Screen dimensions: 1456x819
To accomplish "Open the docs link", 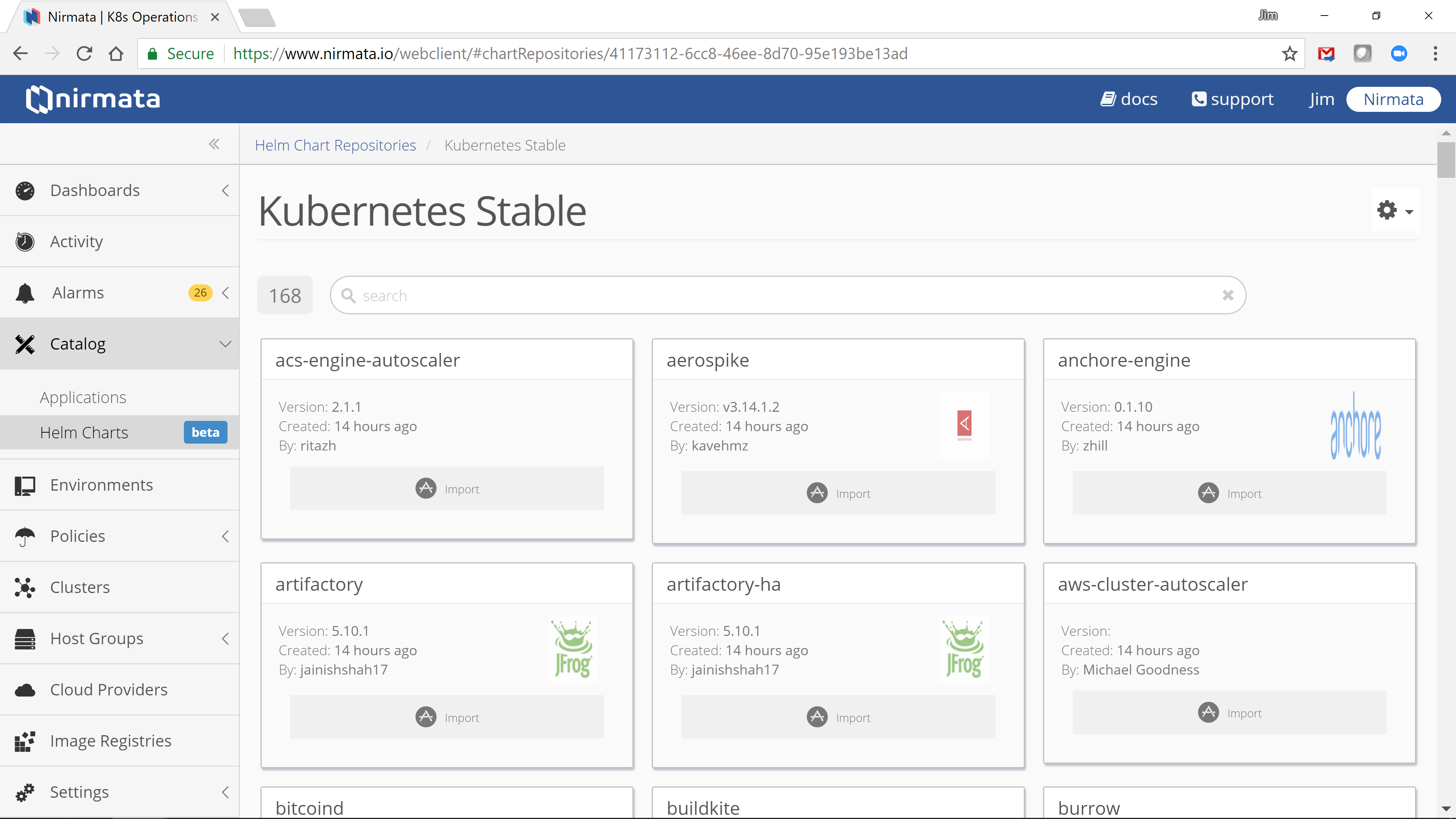I will pyautogui.click(x=1129, y=99).
